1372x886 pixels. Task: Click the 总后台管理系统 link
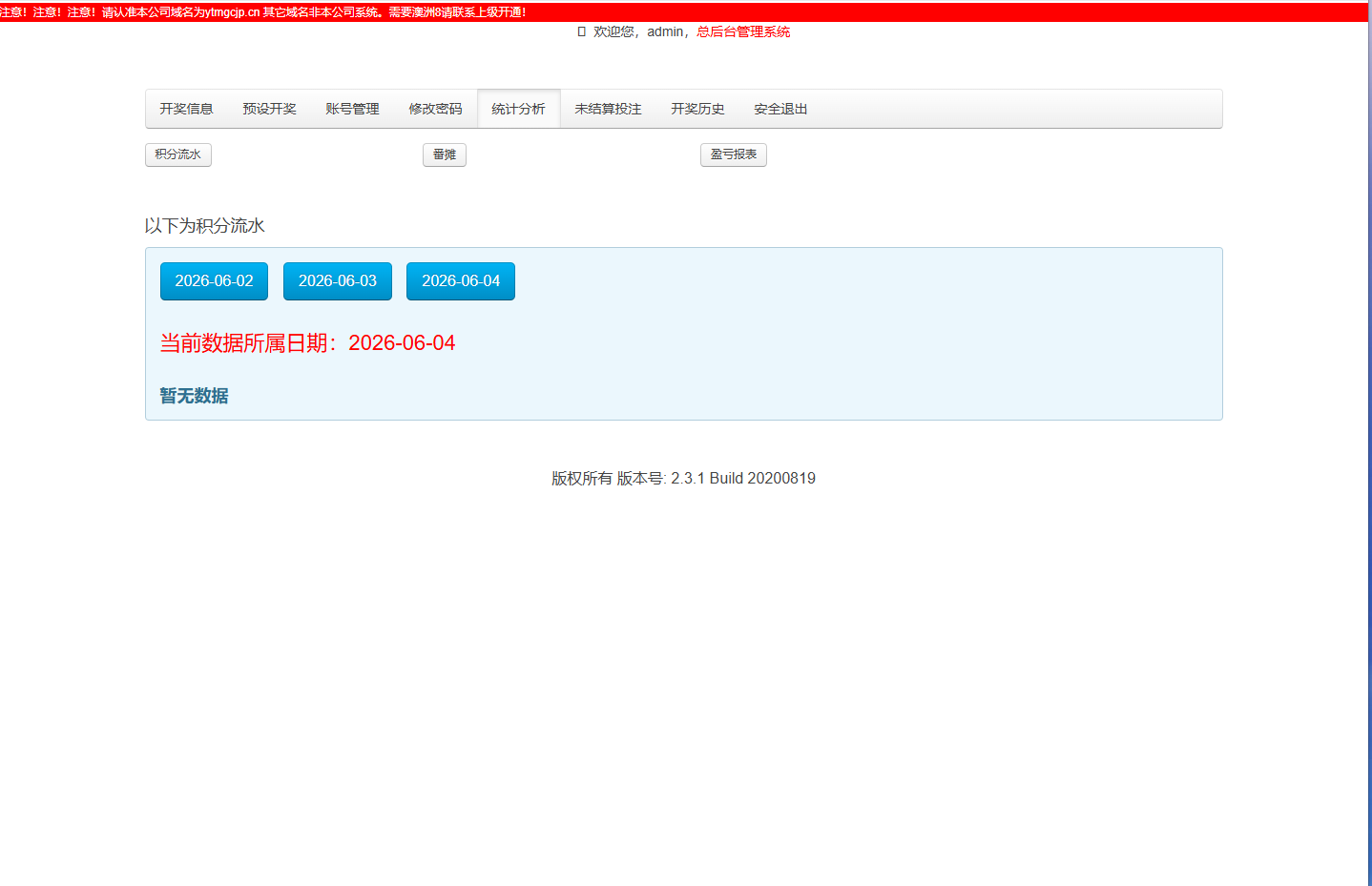(x=743, y=31)
